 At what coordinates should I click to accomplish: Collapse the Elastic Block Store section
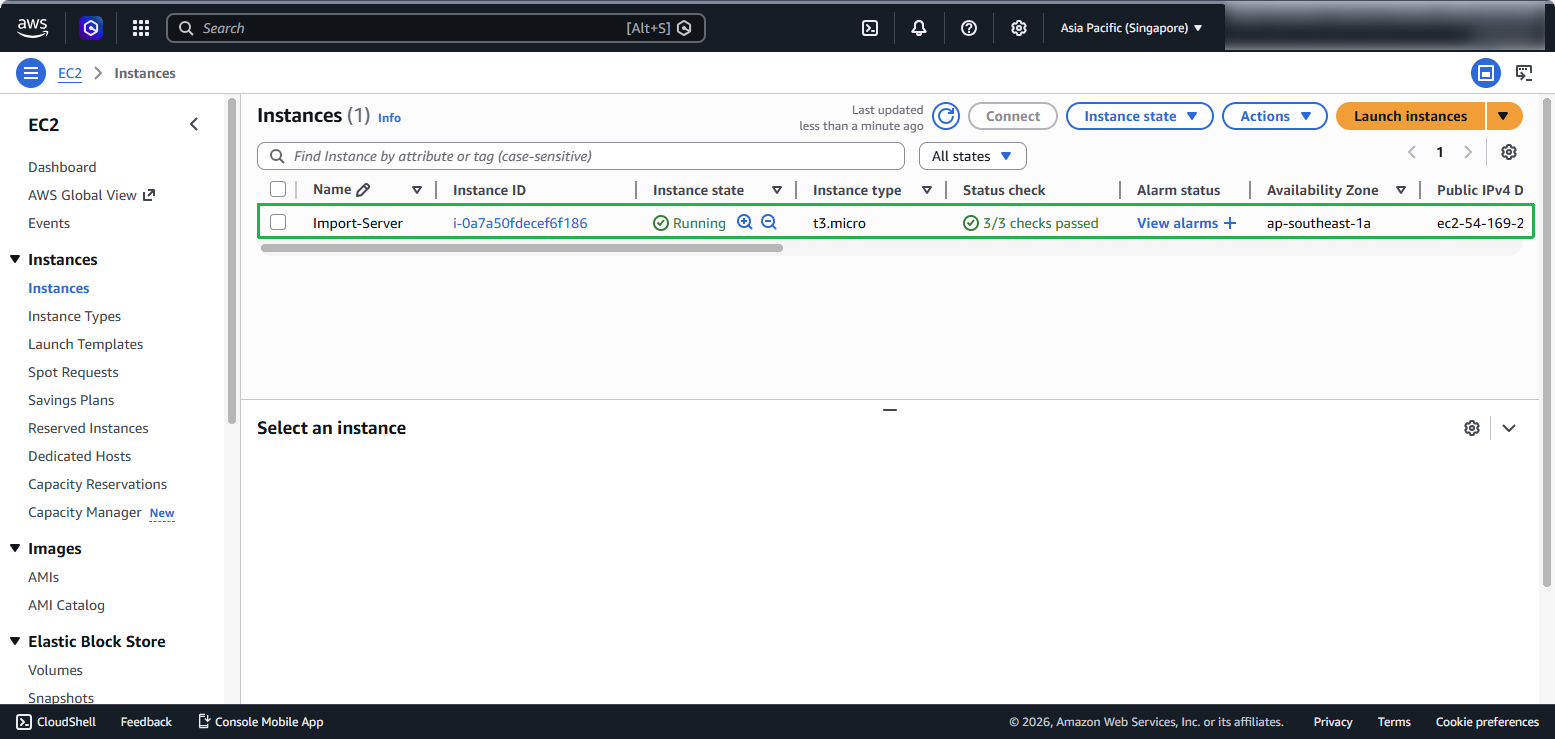15,641
